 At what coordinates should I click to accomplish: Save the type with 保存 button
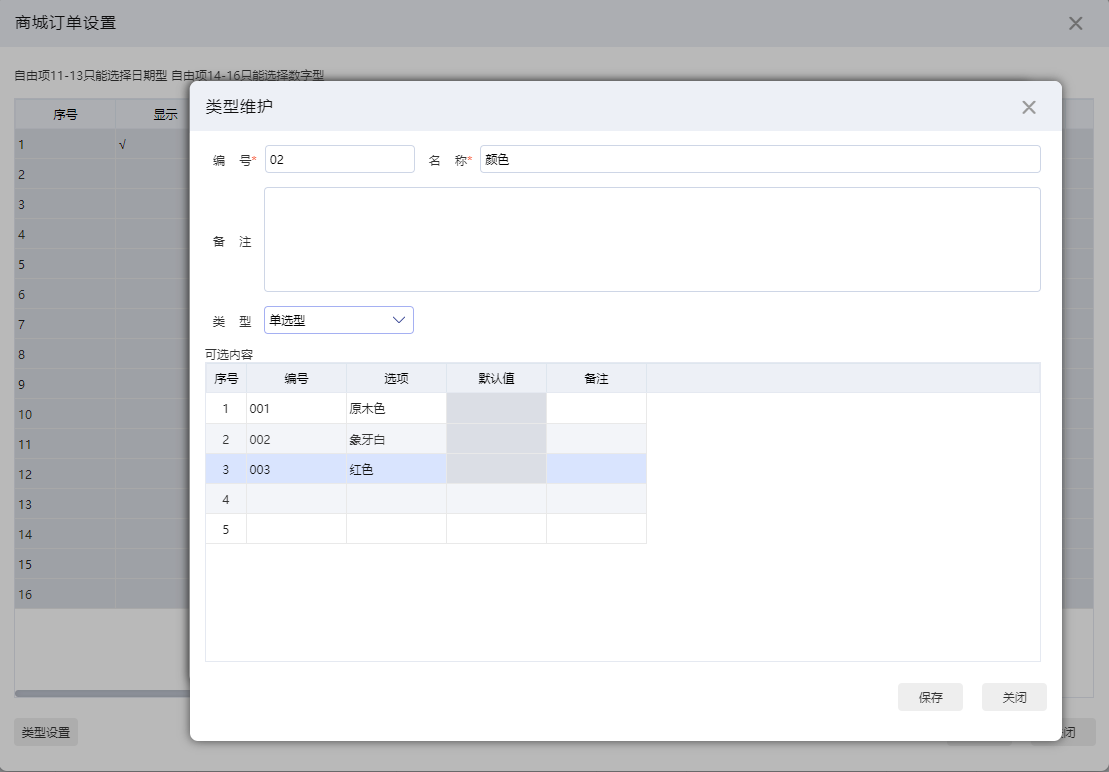930,697
